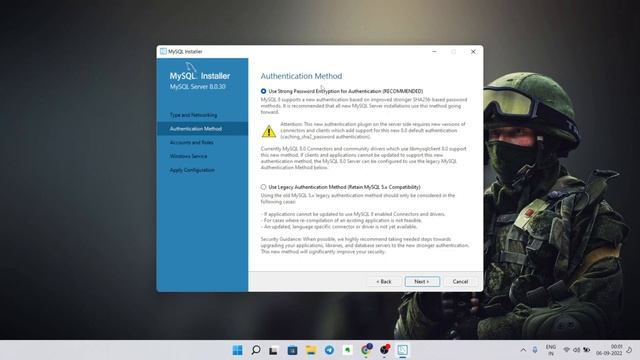
Task: Open File Explorer from taskbar
Action: 311,350
